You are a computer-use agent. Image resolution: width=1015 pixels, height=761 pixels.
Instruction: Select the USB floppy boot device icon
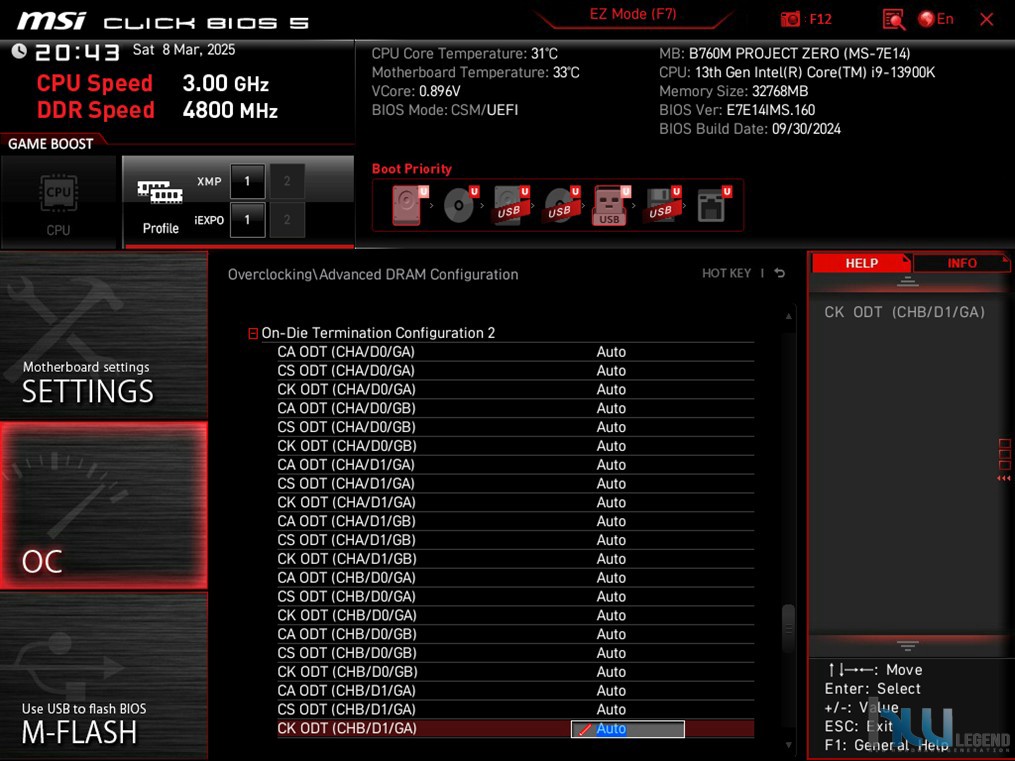click(x=662, y=205)
